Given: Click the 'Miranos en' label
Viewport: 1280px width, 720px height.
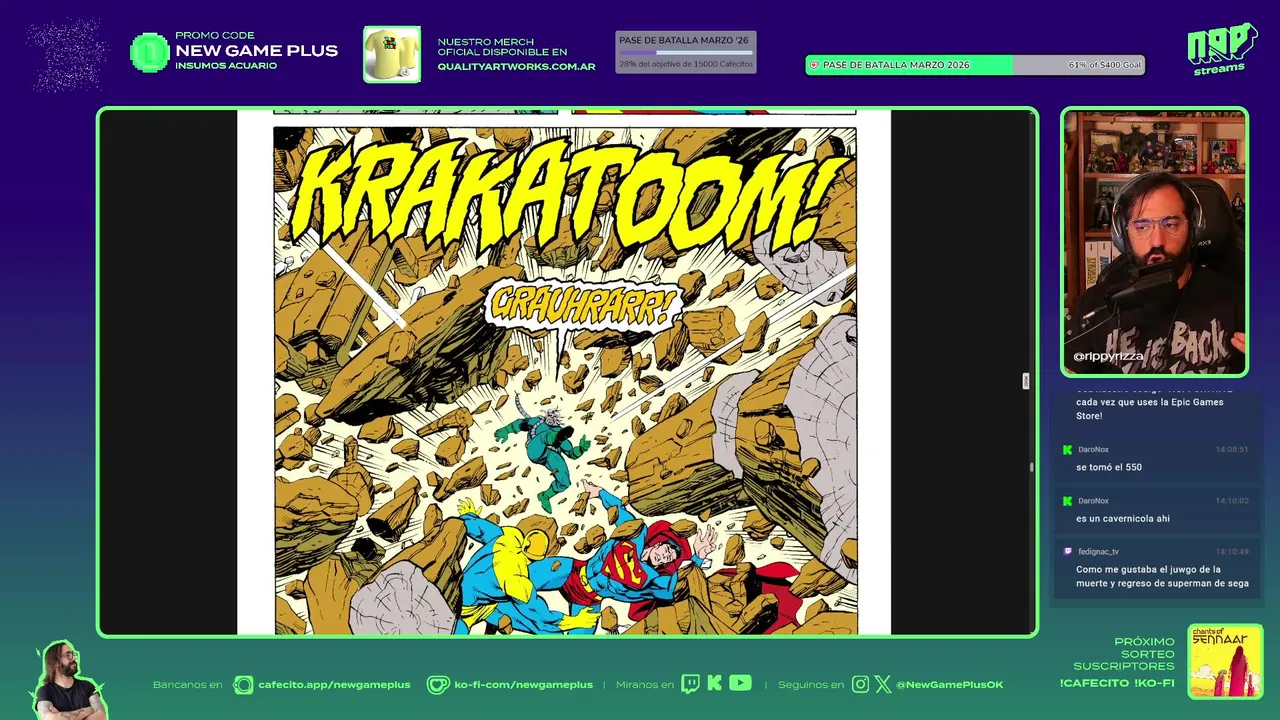Looking at the screenshot, I should click(645, 685).
